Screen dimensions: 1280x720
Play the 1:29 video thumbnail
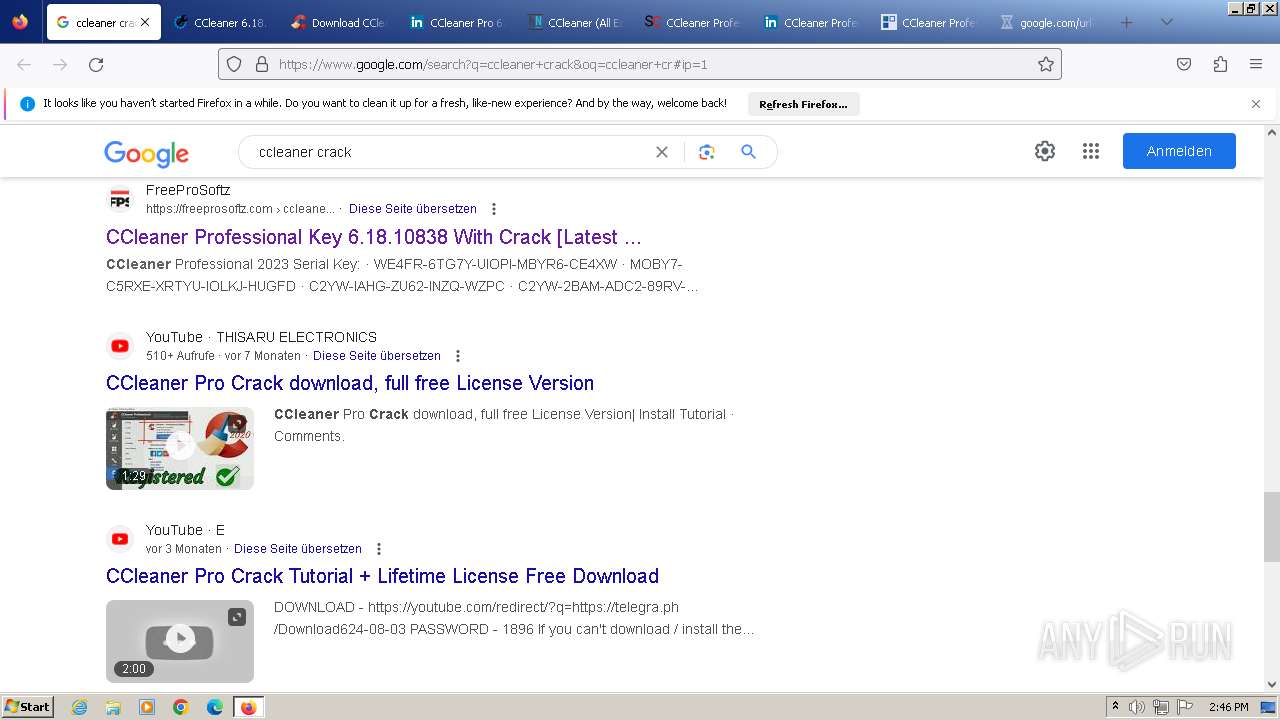(x=180, y=448)
